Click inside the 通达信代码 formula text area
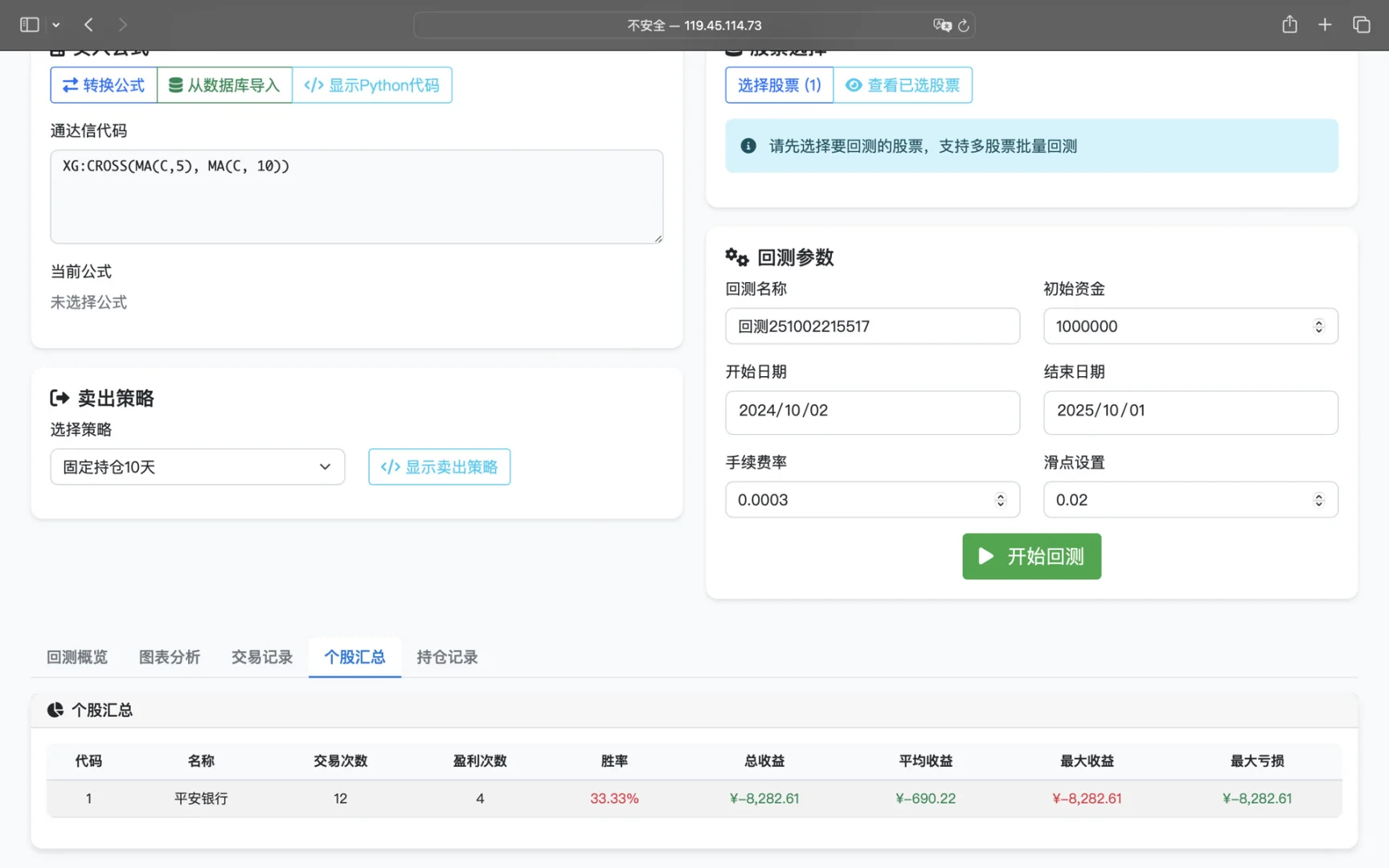The image size is (1389, 868). coord(356,196)
